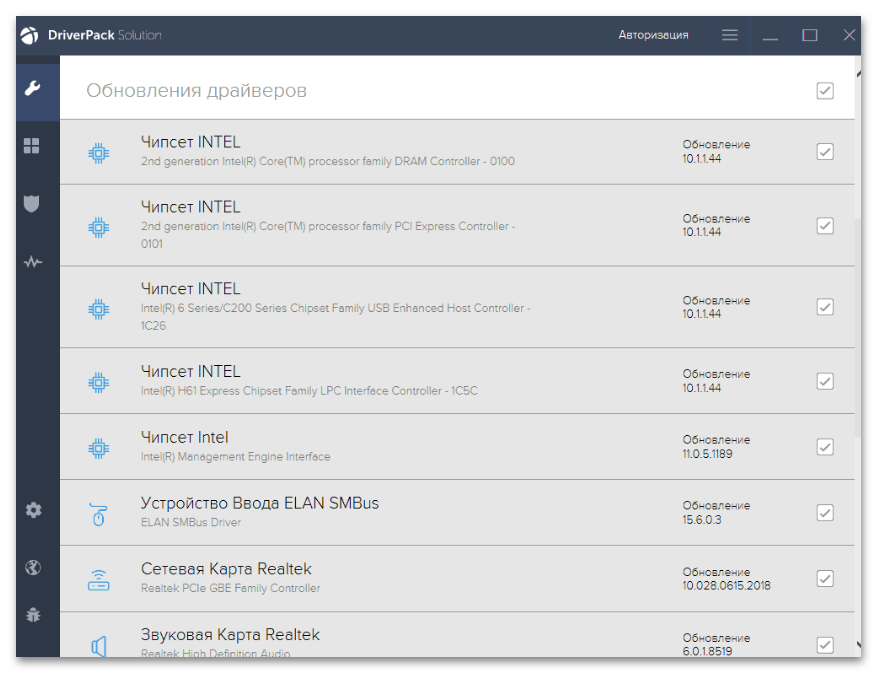The image size is (877, 673).
Task: Click the Авторизация login link
Action: [653, 35]
